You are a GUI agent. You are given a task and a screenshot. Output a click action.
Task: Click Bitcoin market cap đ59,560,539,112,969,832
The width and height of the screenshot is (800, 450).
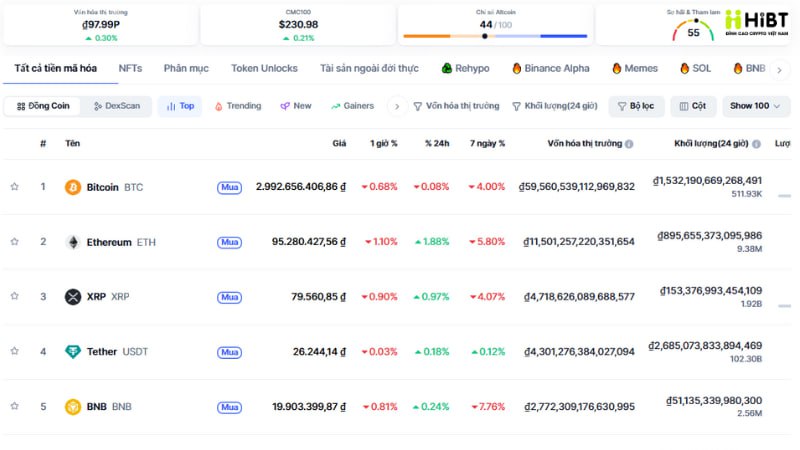[577, 187]
